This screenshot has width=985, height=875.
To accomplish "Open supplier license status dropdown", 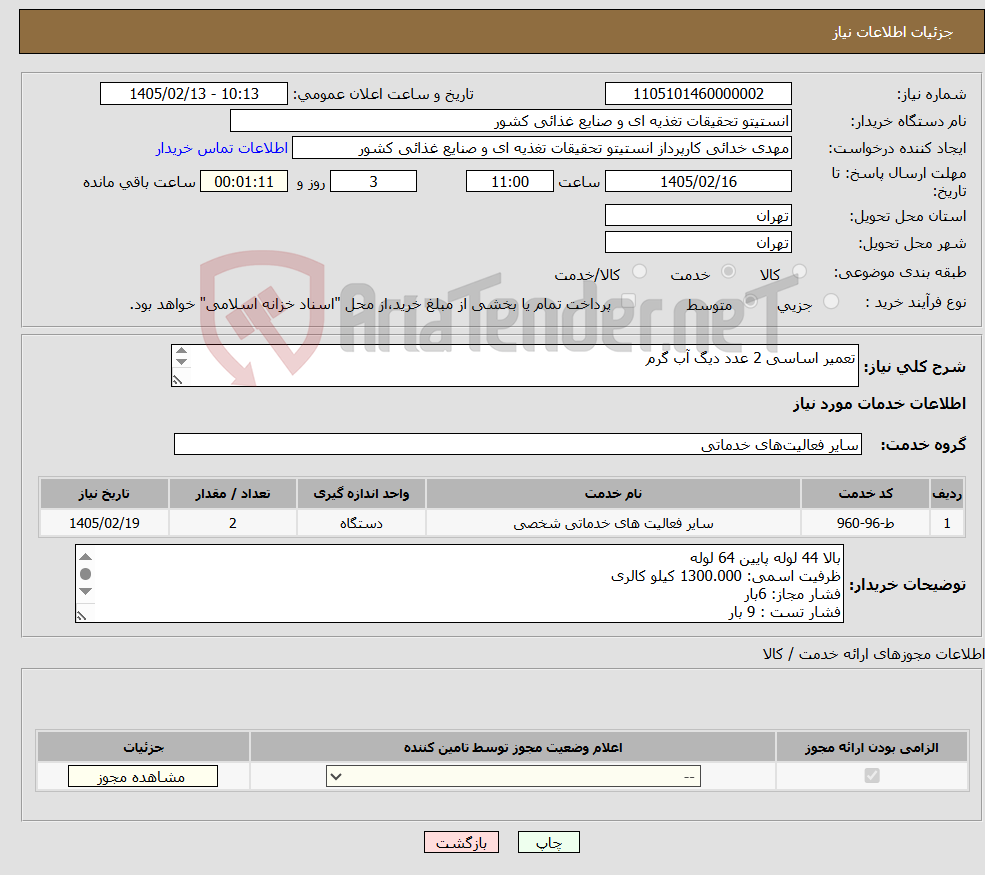I will click(x=513, y=776).
